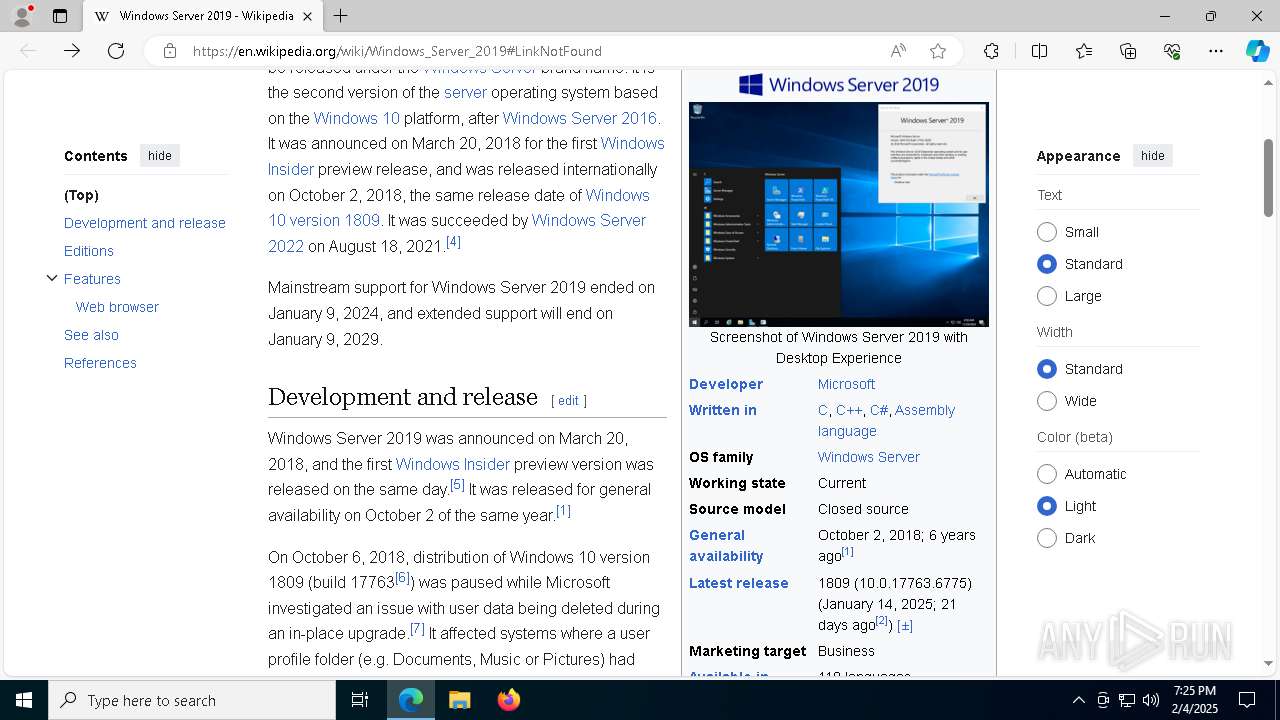This screenshot has height=720, width=1280.
Task: Open the Copilot icon
Action: 1257,51
